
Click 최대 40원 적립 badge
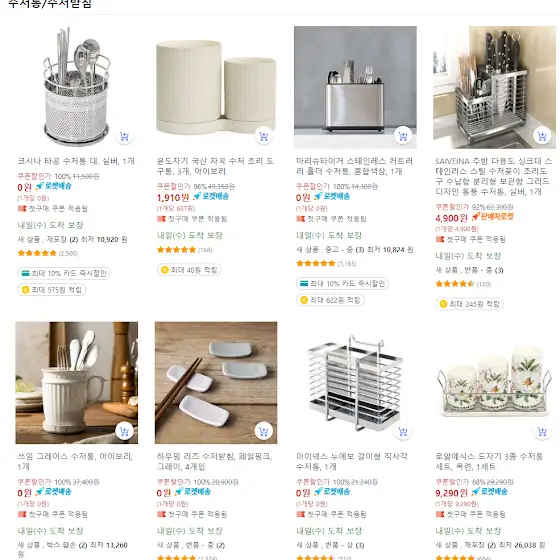[x=189, y=270]
